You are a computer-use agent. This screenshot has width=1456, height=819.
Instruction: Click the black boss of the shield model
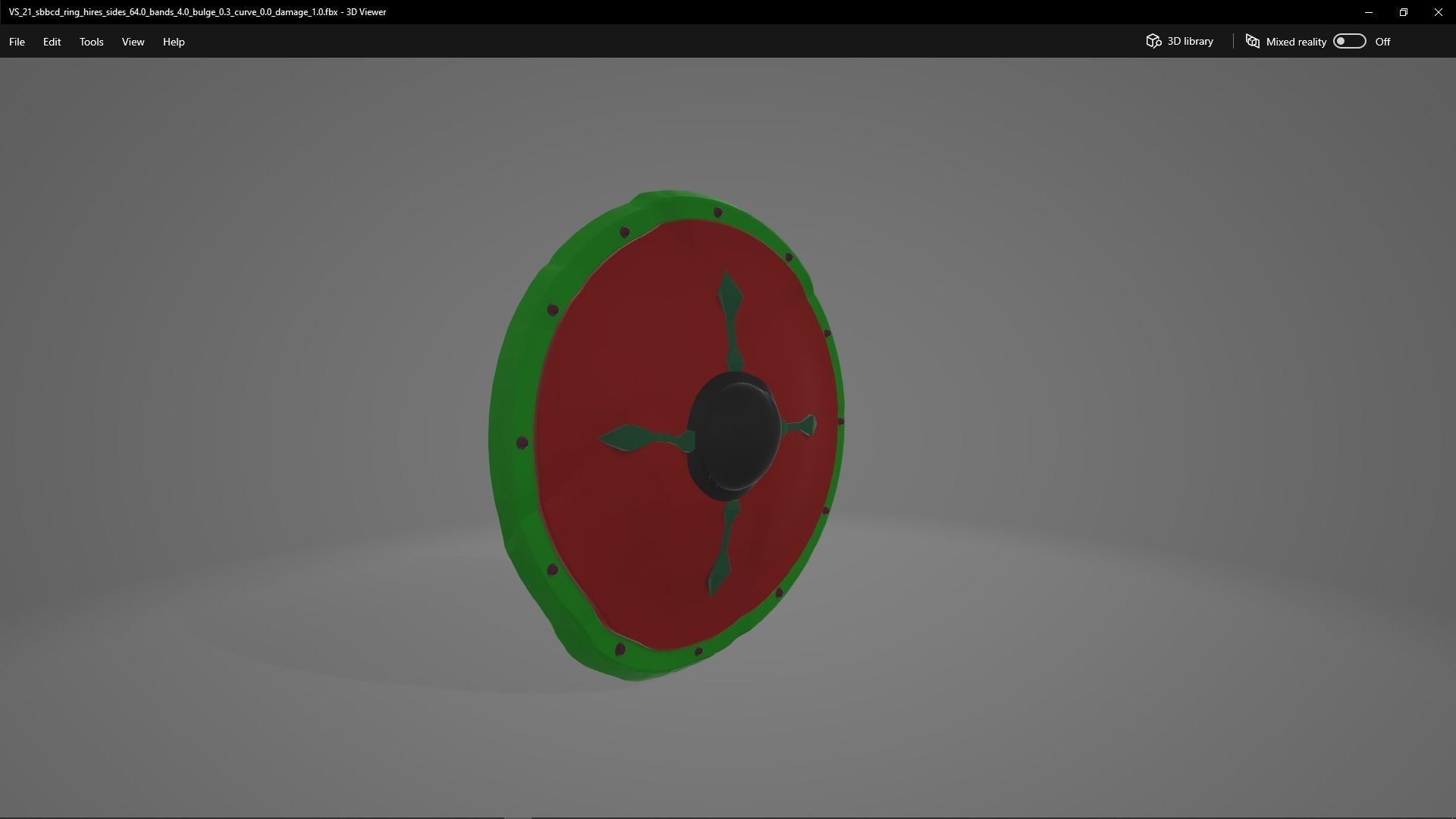coord(733,435)
